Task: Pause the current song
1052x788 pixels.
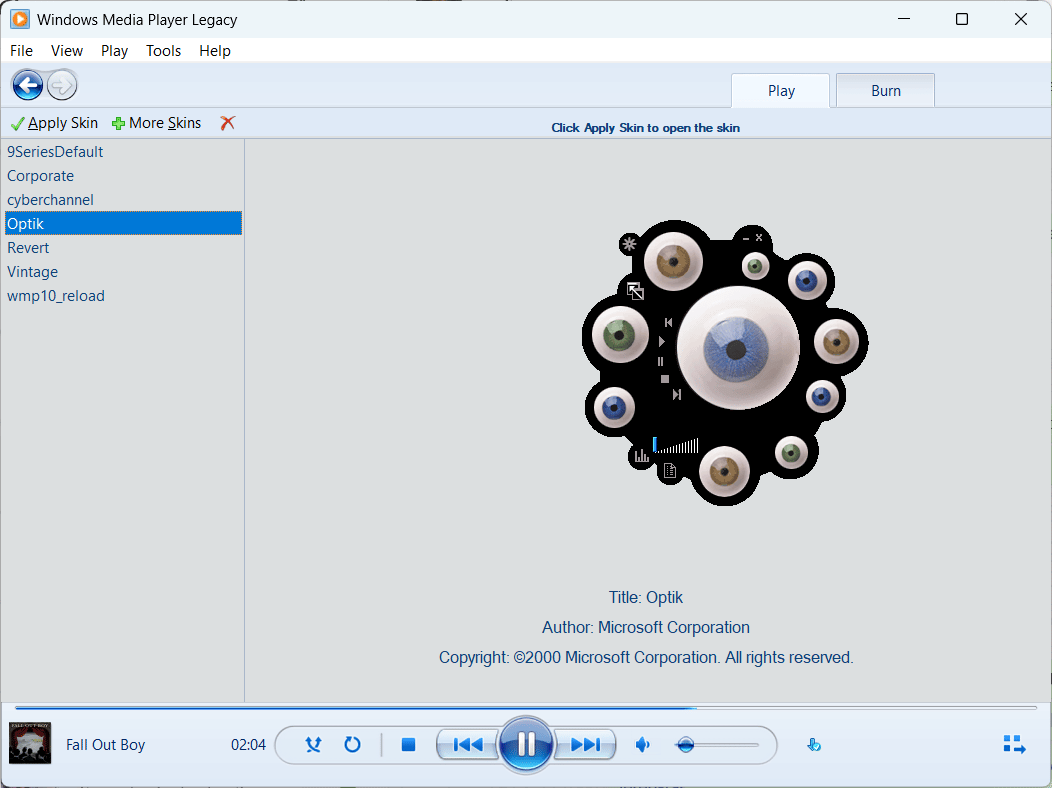Action: point(526,744)
